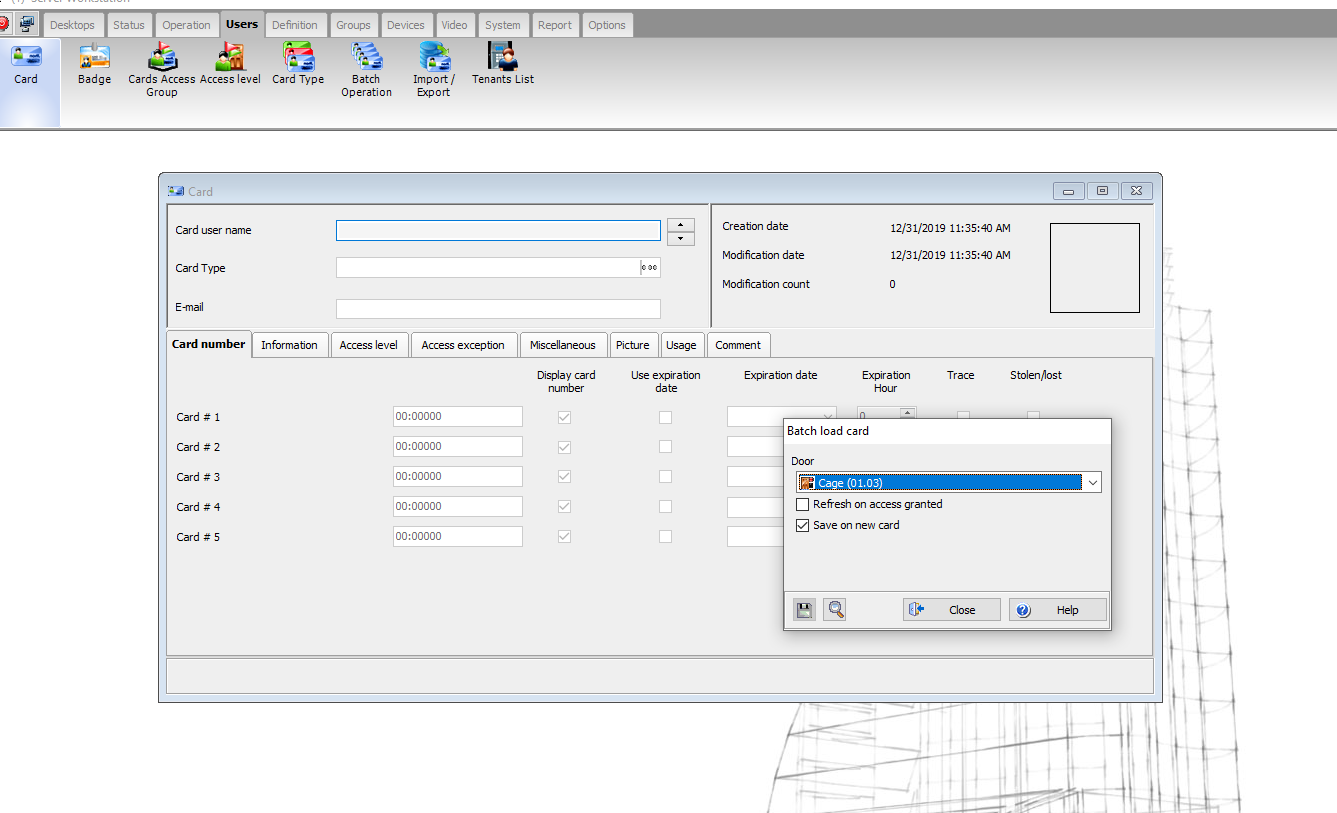Open the Import / Export tool
The width and height of the screenshot is (1337, 813).
(x=434, y=68)
